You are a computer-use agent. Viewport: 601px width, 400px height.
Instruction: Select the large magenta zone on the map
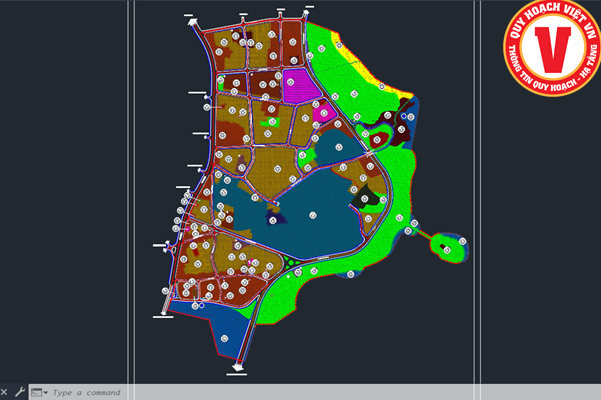pos(299,85)
